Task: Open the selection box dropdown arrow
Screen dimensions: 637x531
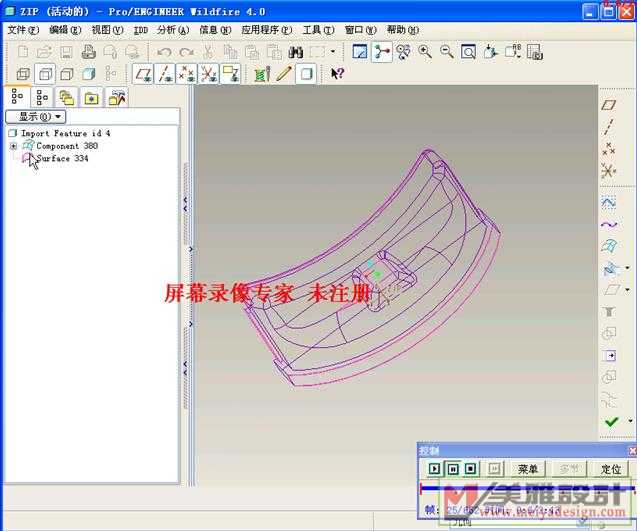Action: (x=333, y=52)
